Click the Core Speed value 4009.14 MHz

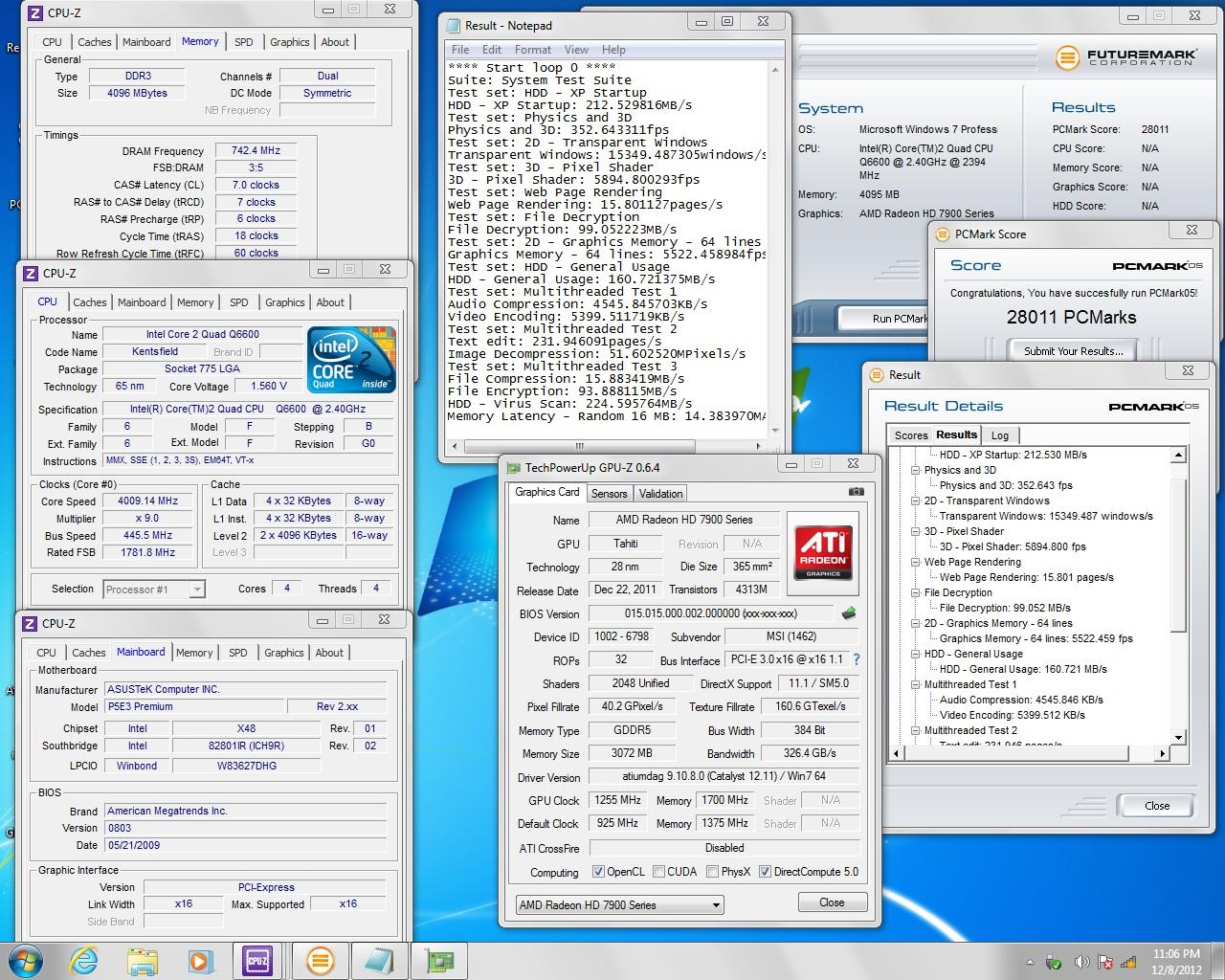pos(147,501)
